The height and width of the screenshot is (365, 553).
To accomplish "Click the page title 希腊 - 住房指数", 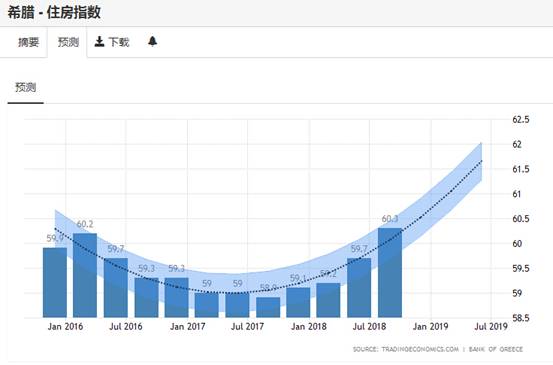I will [54, 13].
